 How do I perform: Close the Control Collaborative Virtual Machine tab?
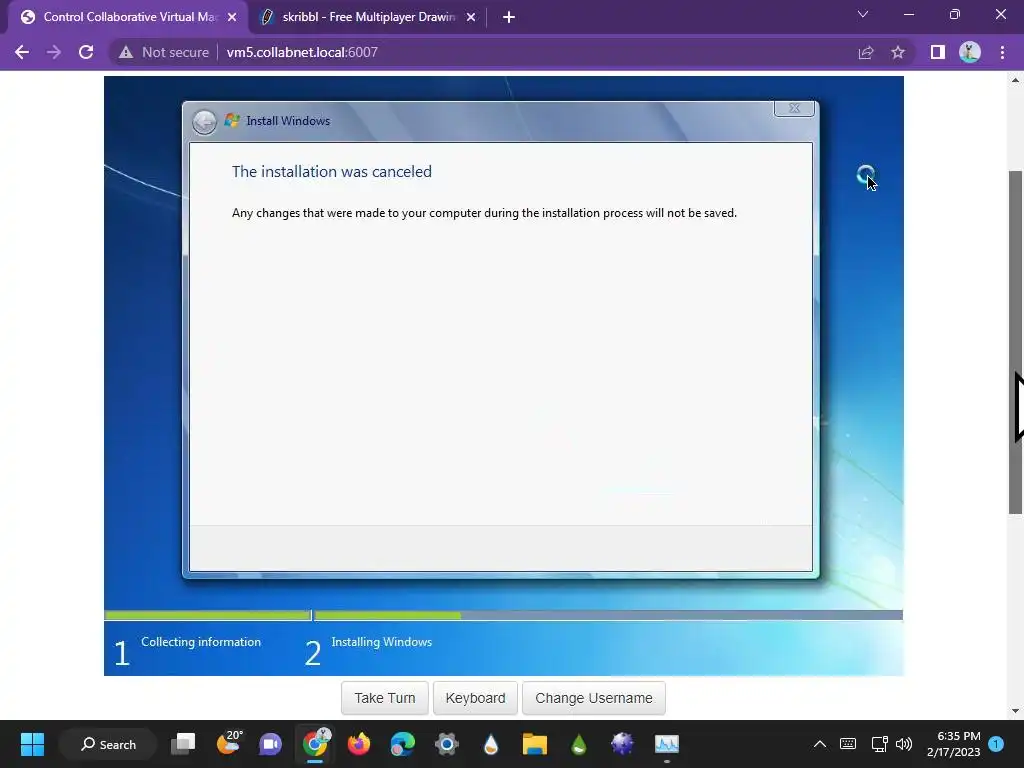232,18
